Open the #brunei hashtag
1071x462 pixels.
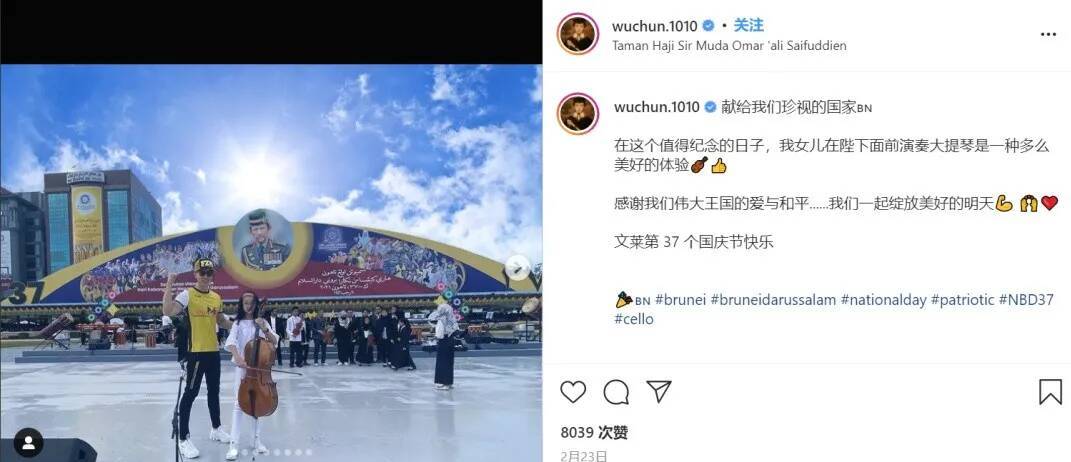680,300
